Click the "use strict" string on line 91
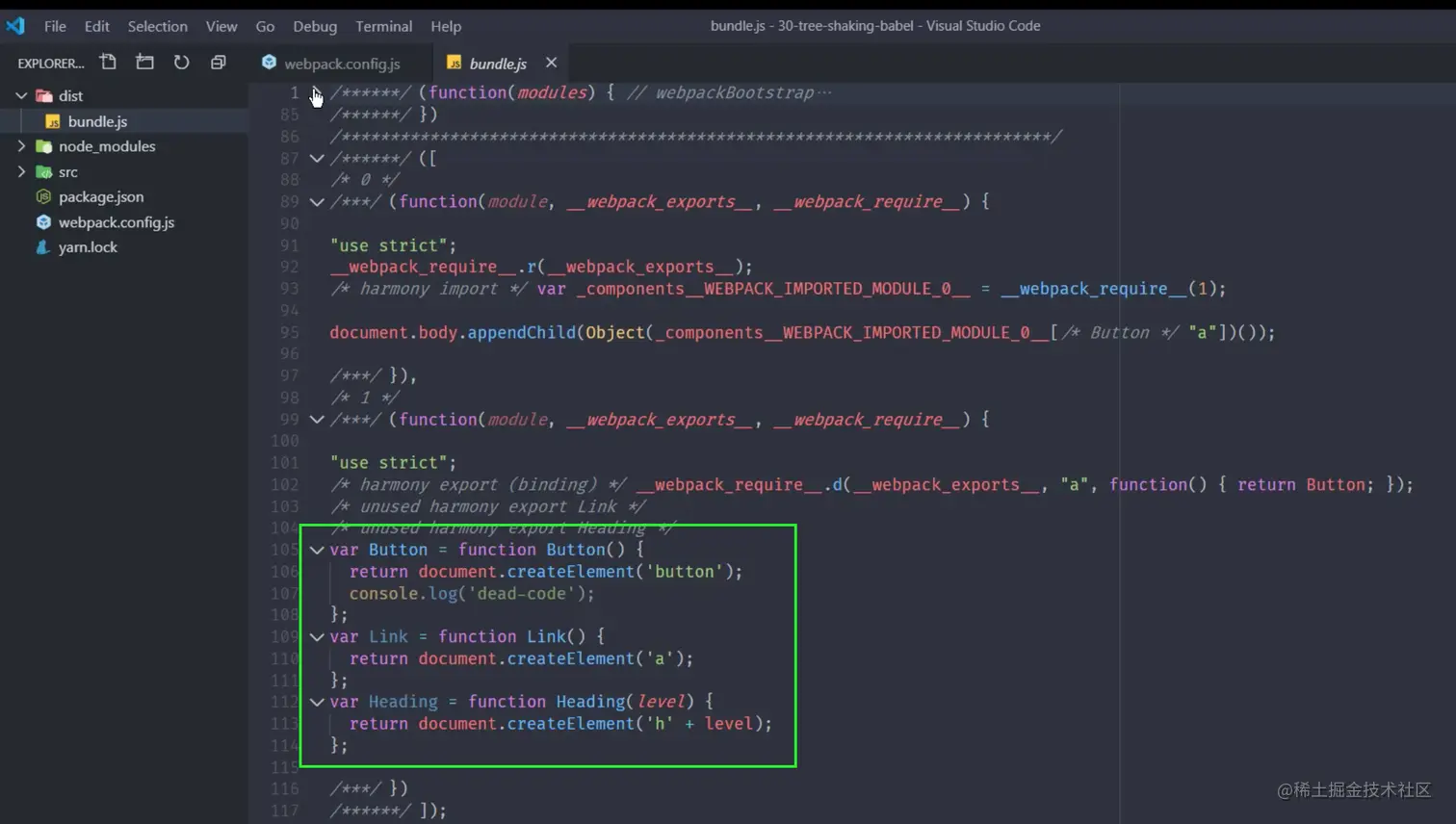The height and width of the screenshot is (824, 1456). [x=388, y=245]
